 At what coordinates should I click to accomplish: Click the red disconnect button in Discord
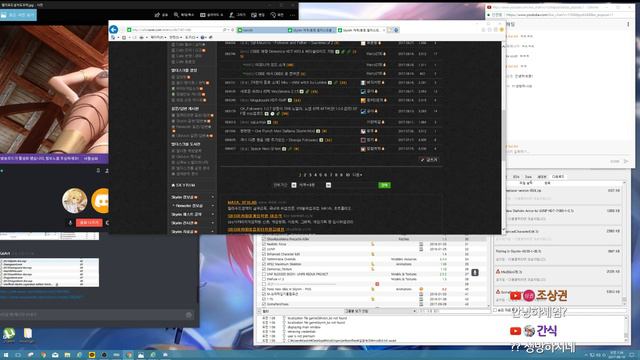(89, 223)
